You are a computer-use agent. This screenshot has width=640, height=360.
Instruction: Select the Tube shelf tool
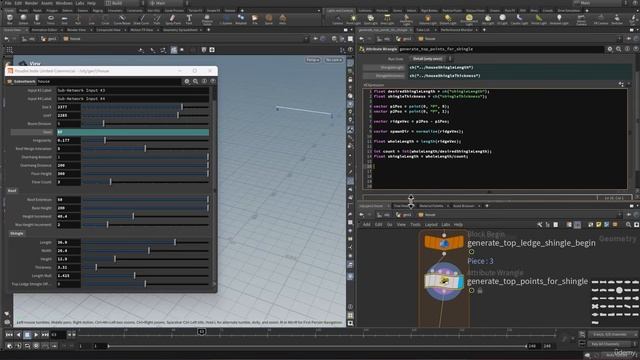pos(37,18)
